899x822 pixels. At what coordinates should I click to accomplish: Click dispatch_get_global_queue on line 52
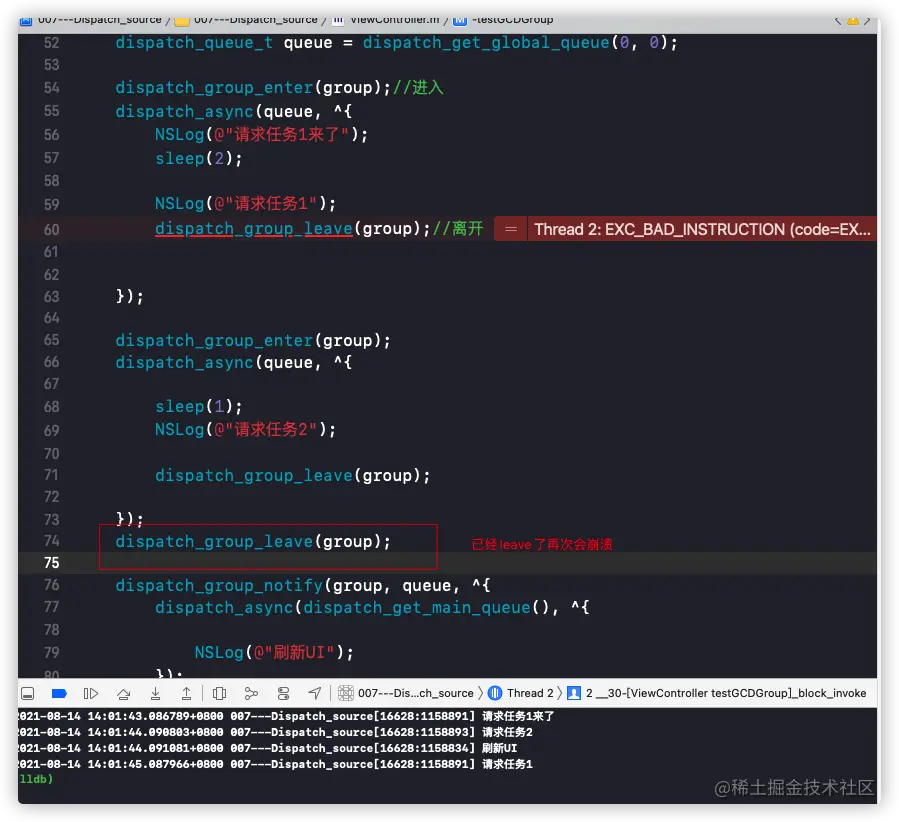coord(486,43)
